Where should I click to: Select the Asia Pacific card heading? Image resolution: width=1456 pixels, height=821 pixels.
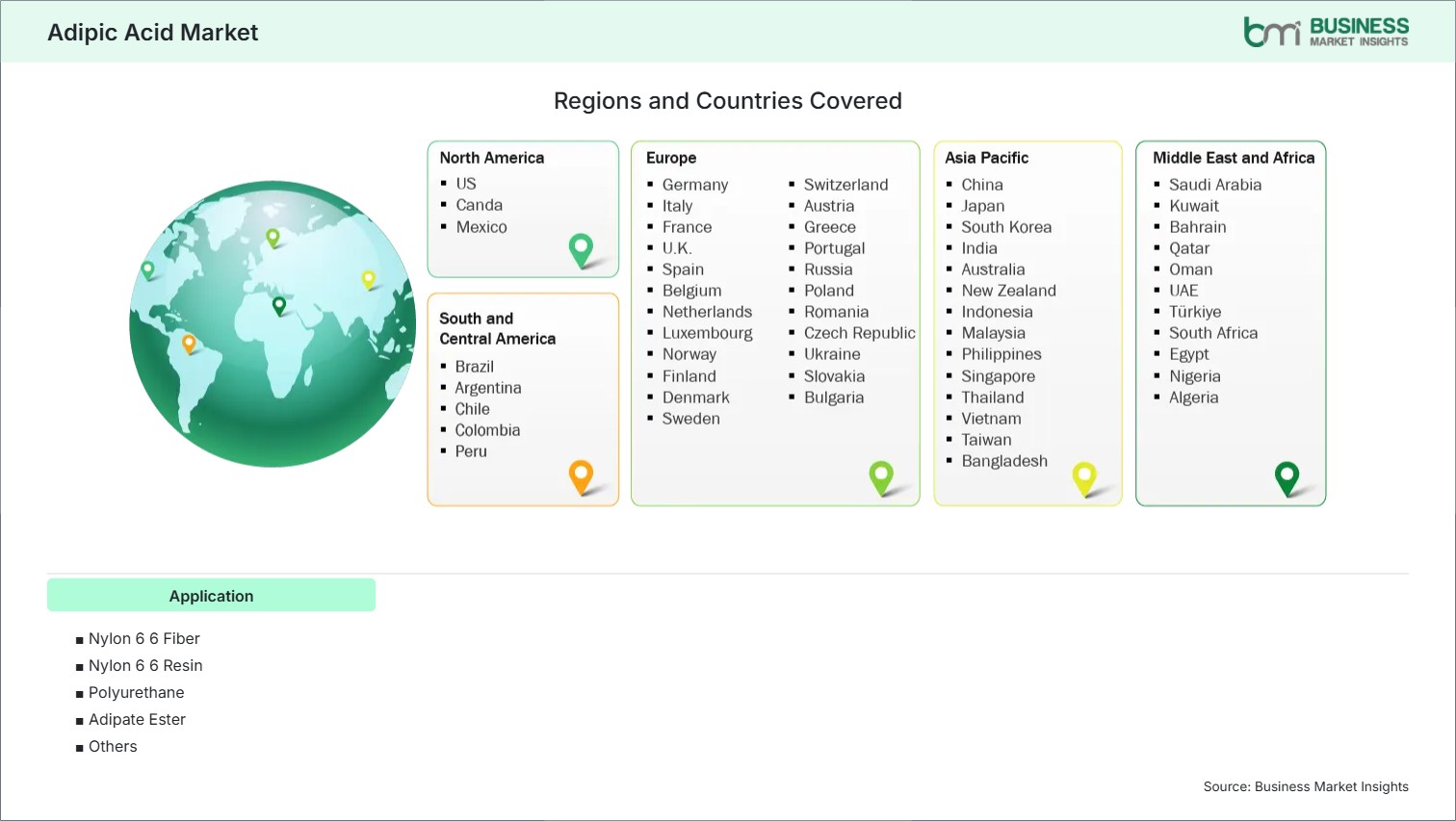tap(987, 158)
